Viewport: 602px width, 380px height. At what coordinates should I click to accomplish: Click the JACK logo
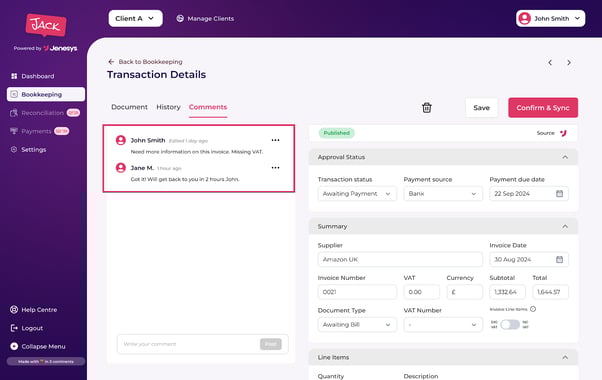[x=46, y=25]
